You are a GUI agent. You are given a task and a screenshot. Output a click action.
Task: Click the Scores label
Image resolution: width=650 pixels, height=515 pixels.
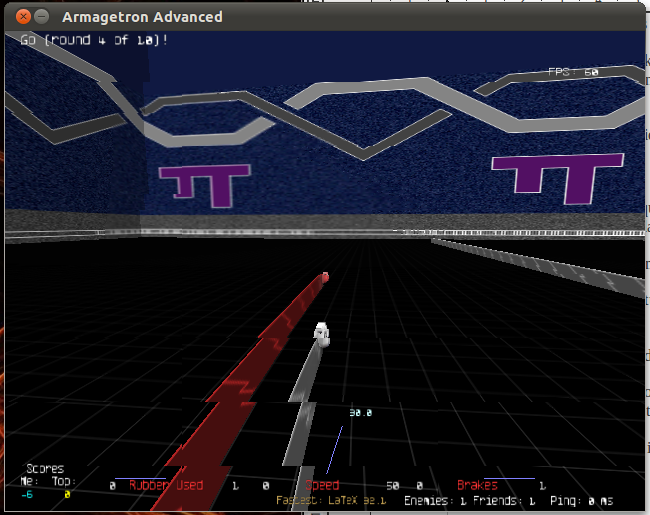point(45,469)
